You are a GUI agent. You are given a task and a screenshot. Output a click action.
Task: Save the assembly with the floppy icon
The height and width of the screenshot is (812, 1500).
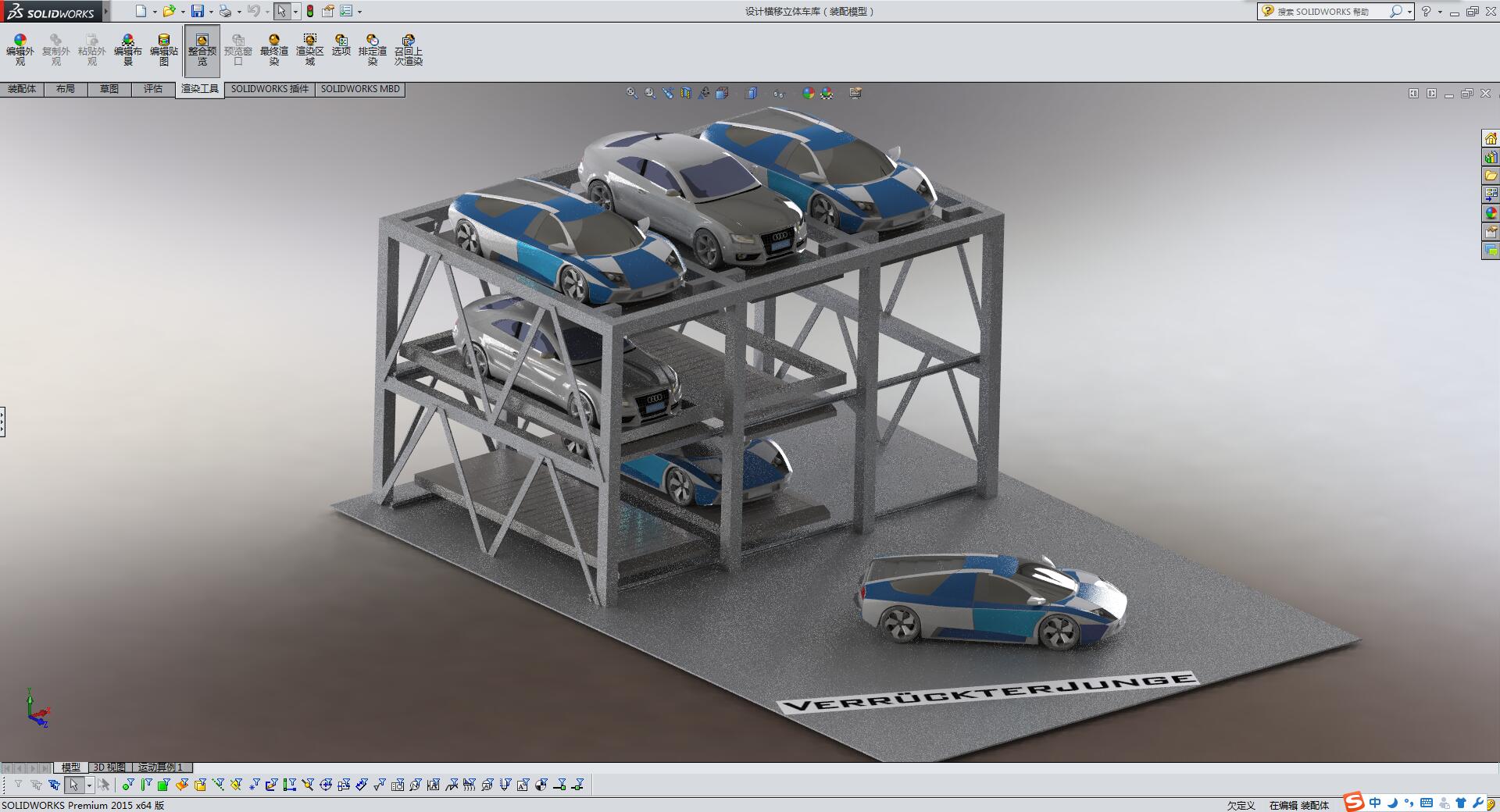(x=198, y=11)
